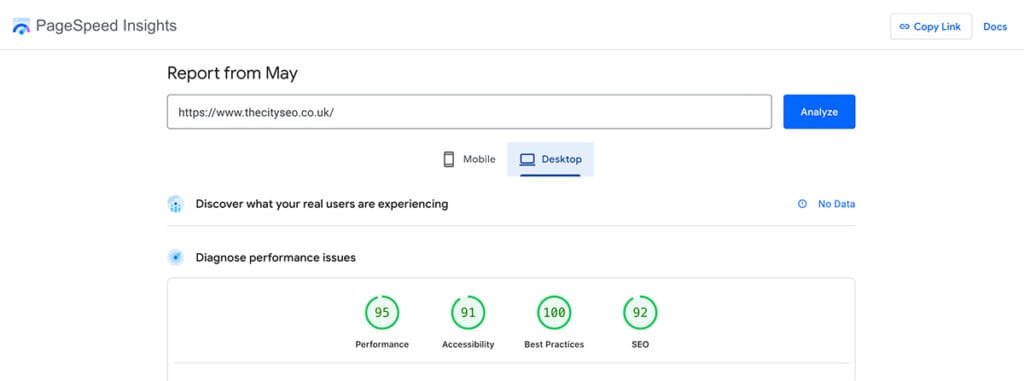Open the SEO score gauge 92
The height and width of the screenshot is (381, 1024).
(640, 312)
